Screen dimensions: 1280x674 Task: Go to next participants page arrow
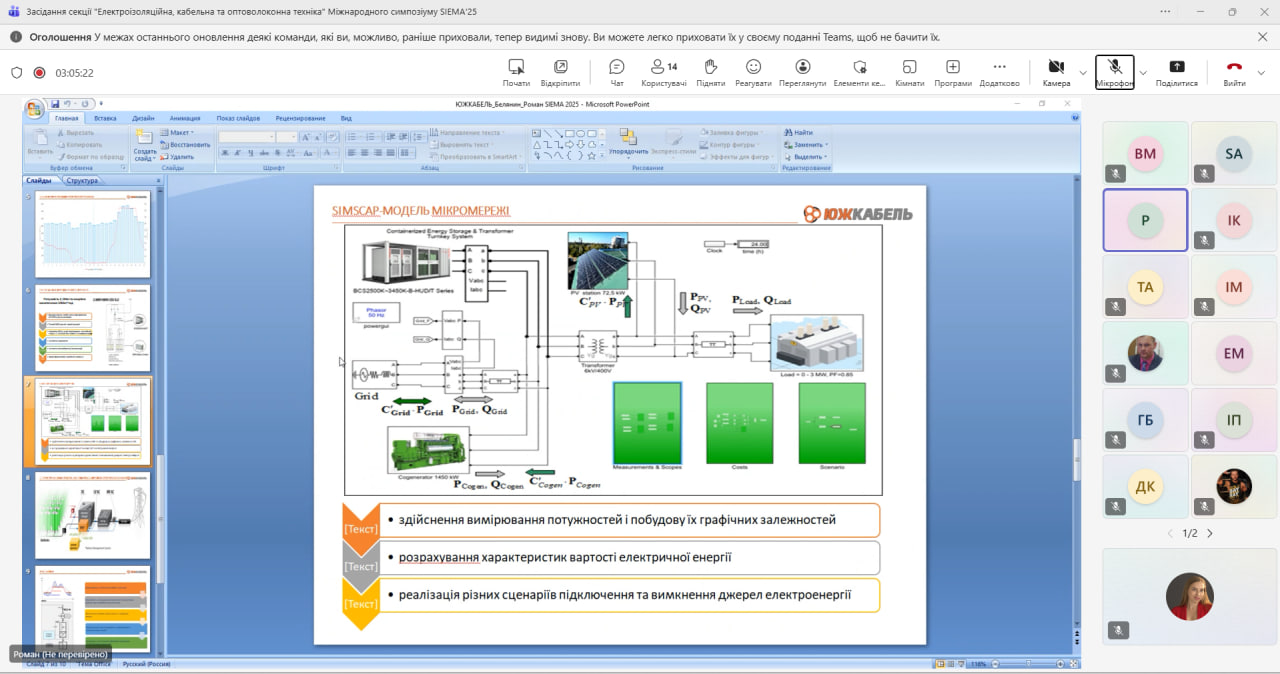point(1209,533)
